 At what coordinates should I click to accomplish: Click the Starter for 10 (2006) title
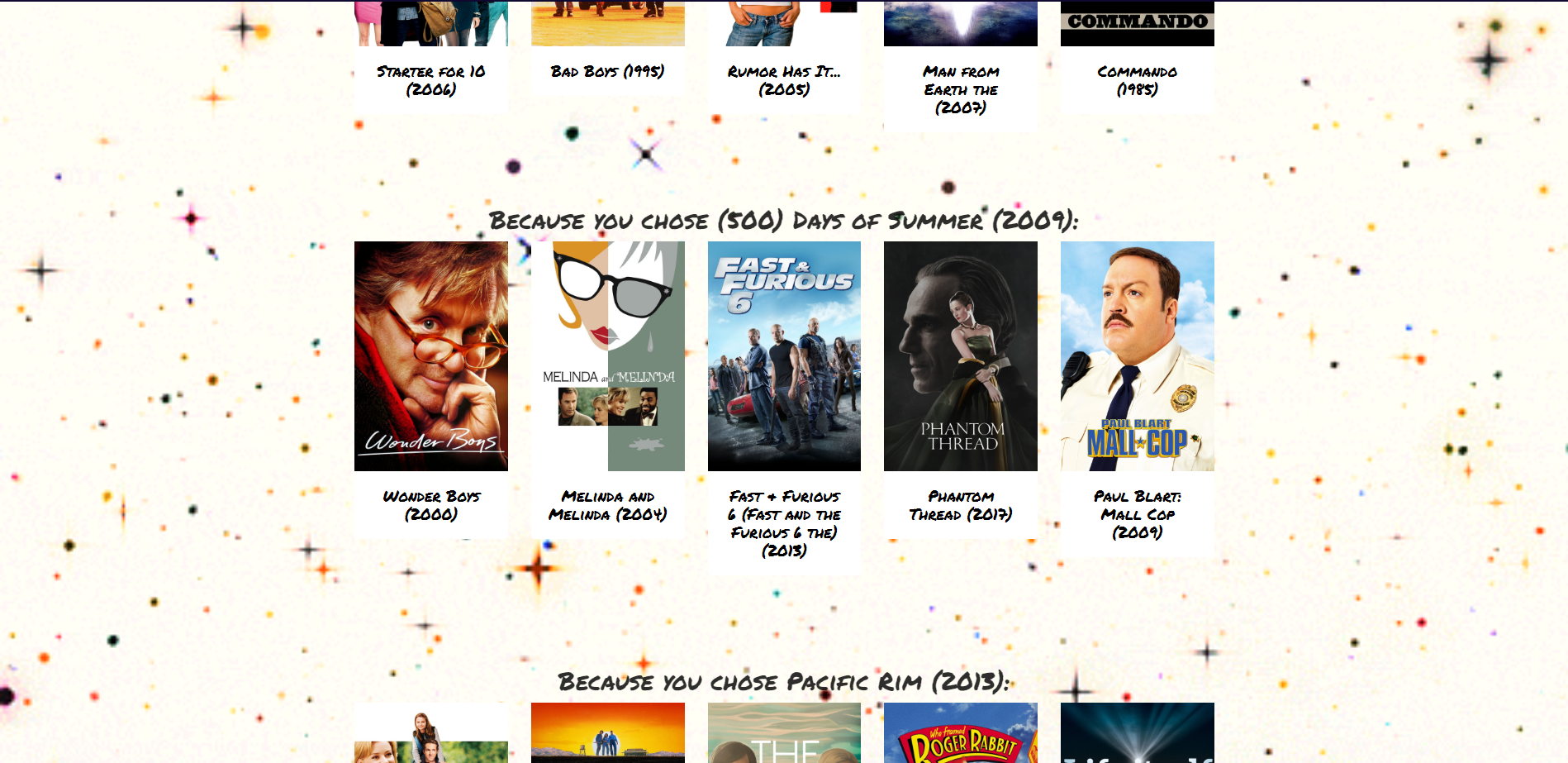[430, 80]
